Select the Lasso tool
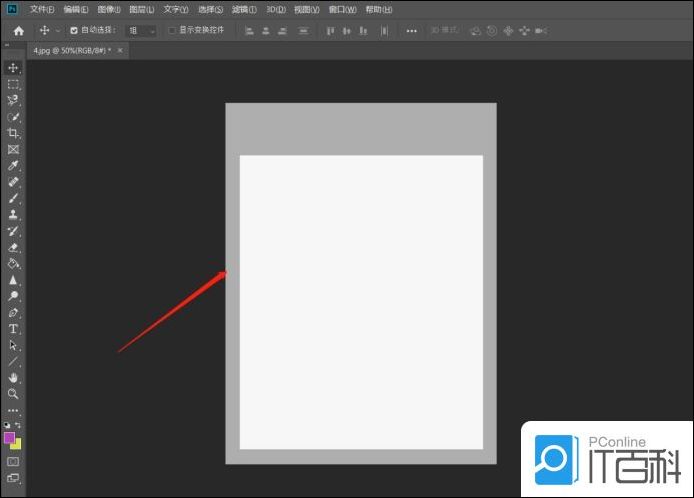The image size is (694, 498). [13, 100]
